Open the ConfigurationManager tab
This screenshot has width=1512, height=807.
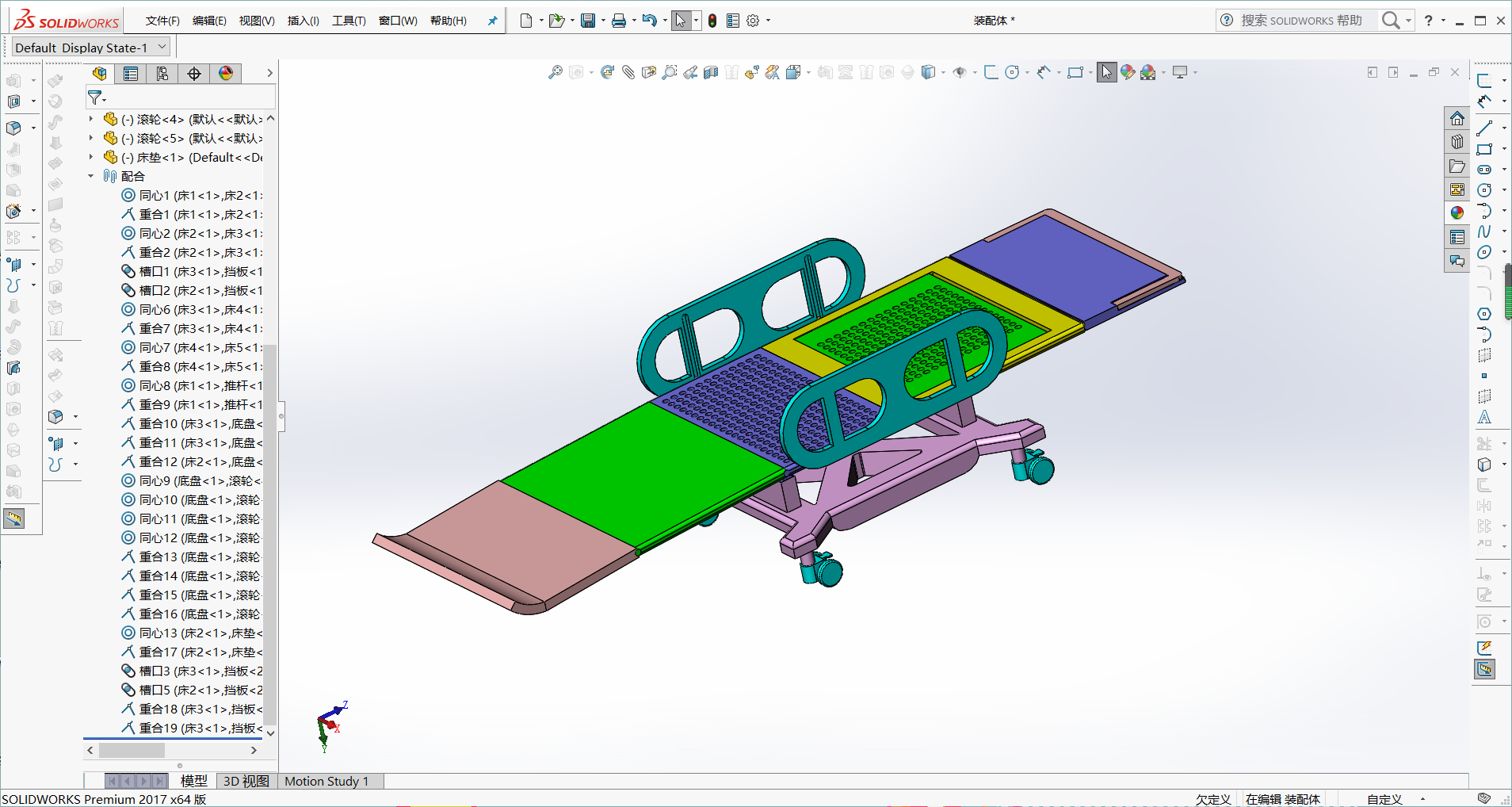tap(162, 74)
